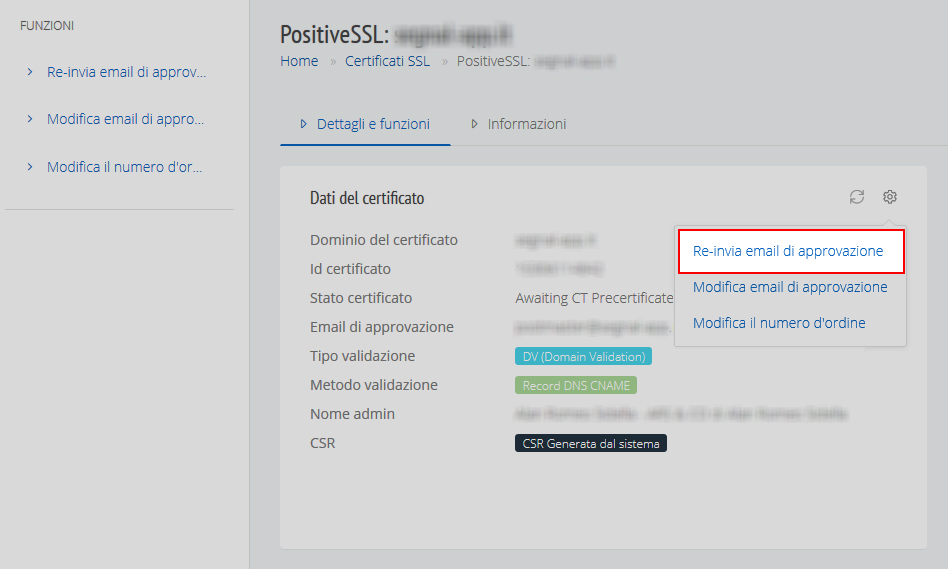The height and width of the screenshot is (569, 948).
Task: Open 'Certificati SSL' breadcrumb link
Action: tap(388, 61)
